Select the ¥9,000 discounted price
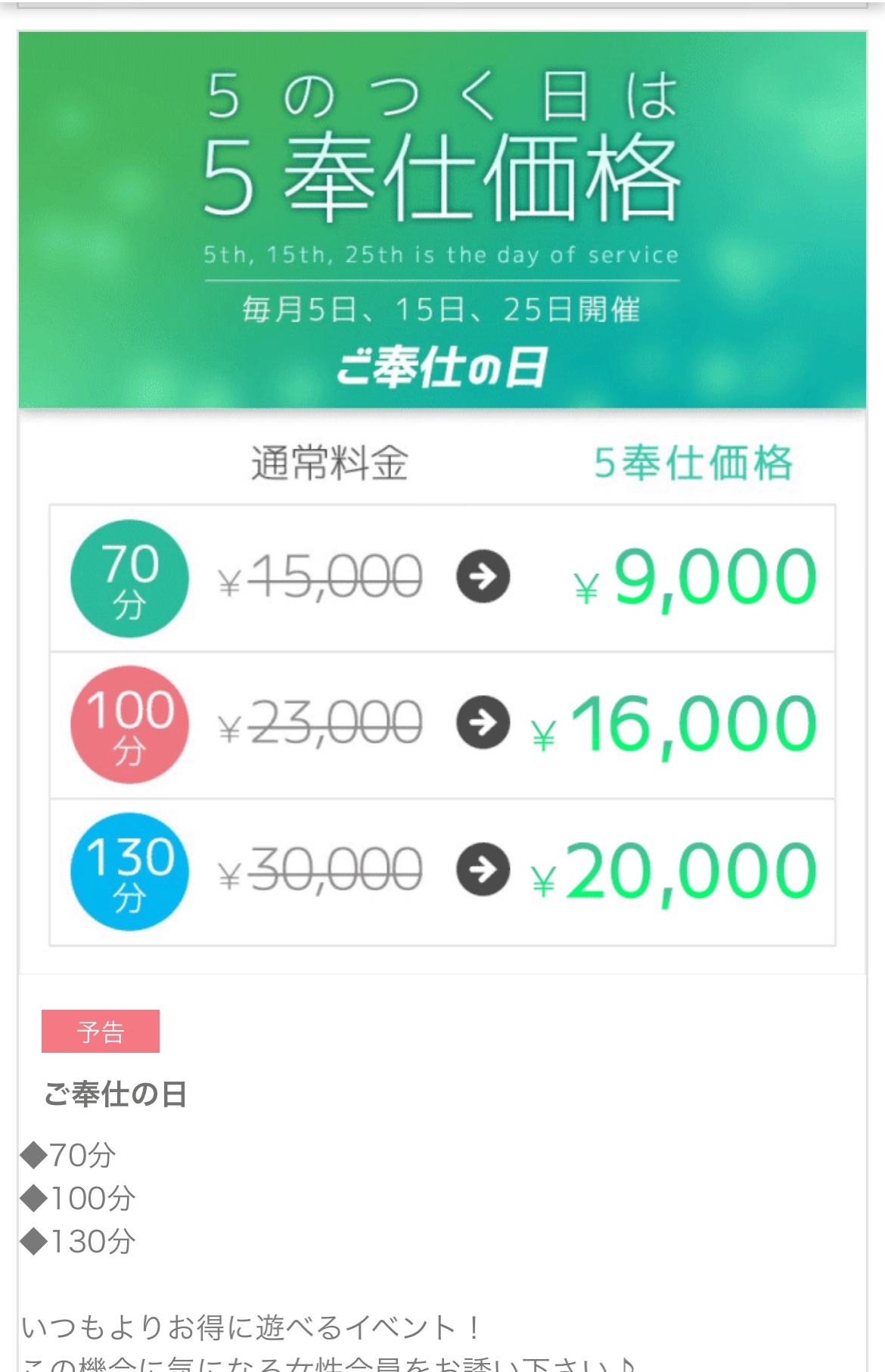Screen dimensions: 885x1372 (x=695, y=579)
